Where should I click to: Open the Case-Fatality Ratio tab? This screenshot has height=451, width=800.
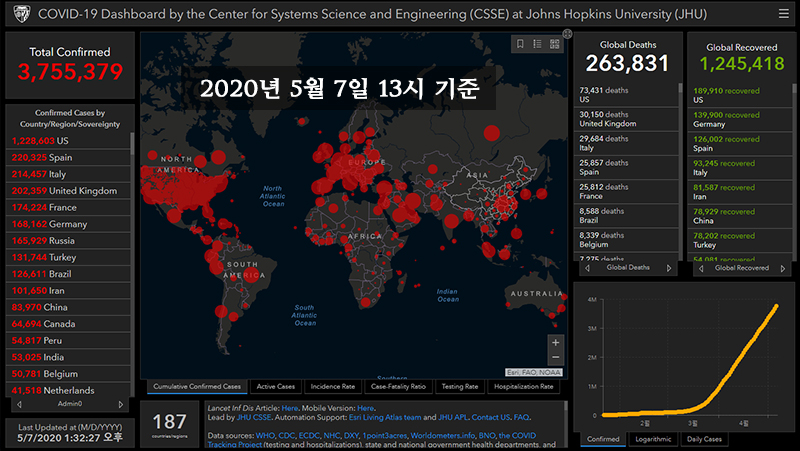398,387
